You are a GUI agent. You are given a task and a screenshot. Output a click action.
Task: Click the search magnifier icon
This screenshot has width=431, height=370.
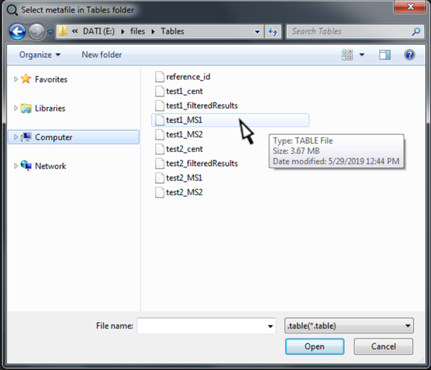point(416,32)
